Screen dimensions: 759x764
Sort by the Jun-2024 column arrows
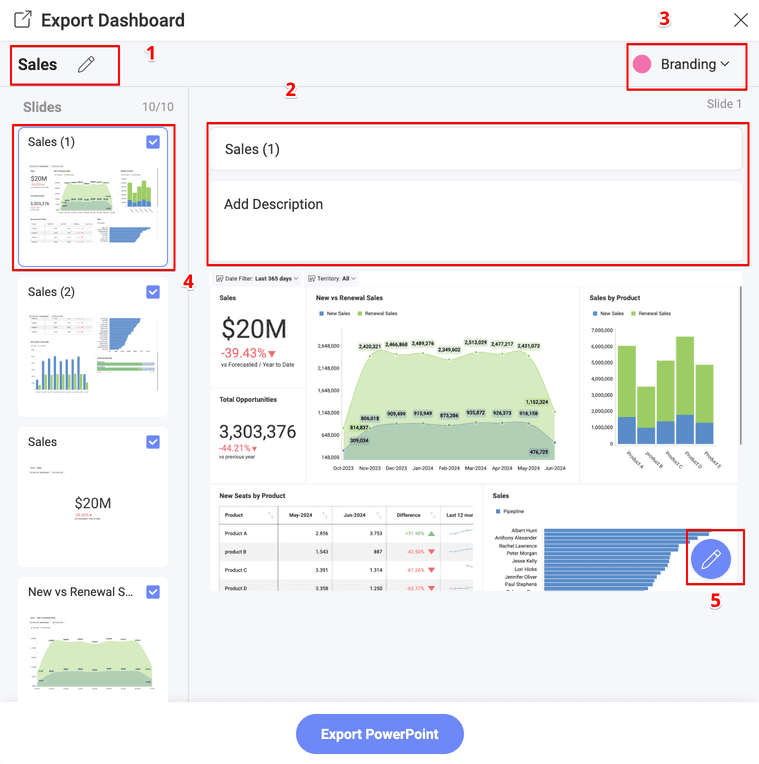tap(379, 515)
